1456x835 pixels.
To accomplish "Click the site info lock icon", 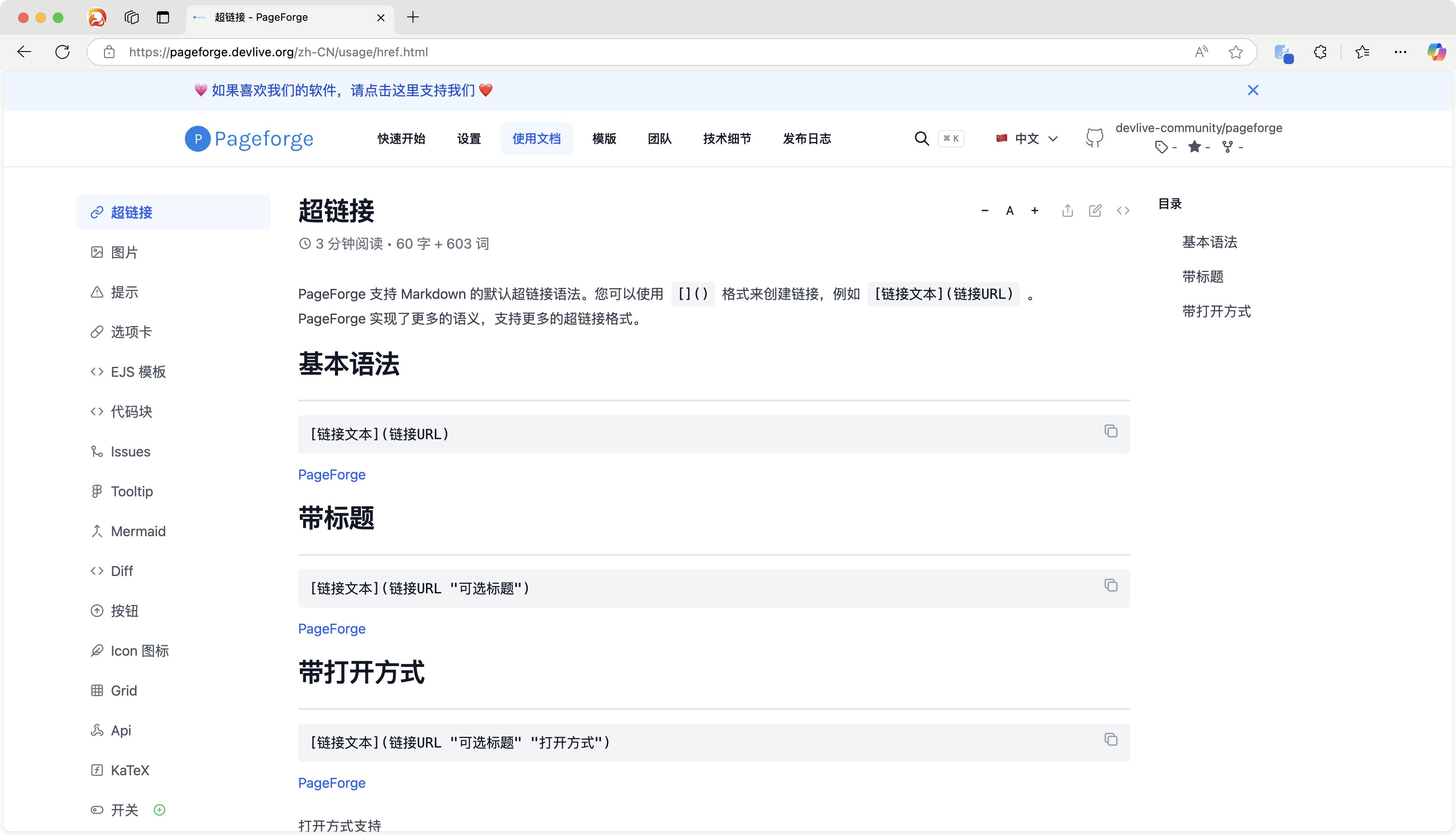I will point(109,52).
